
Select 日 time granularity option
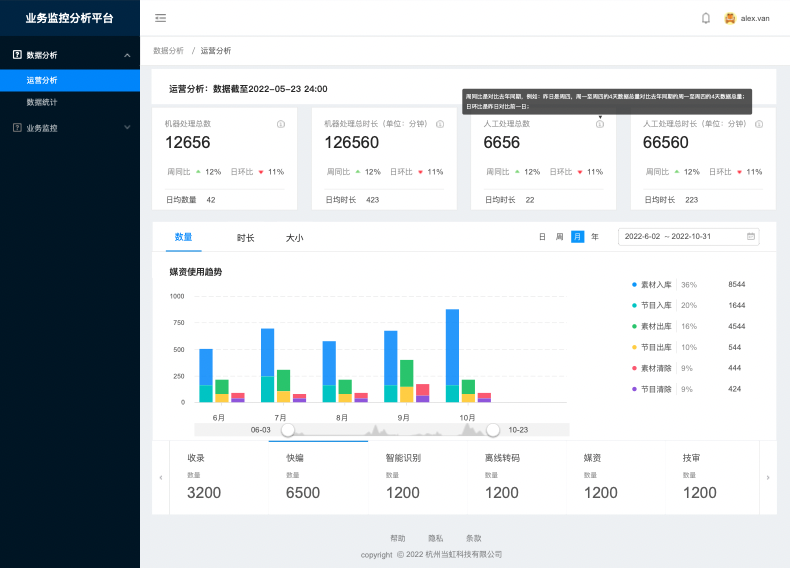pyautogui.click(x=542, y=237)
